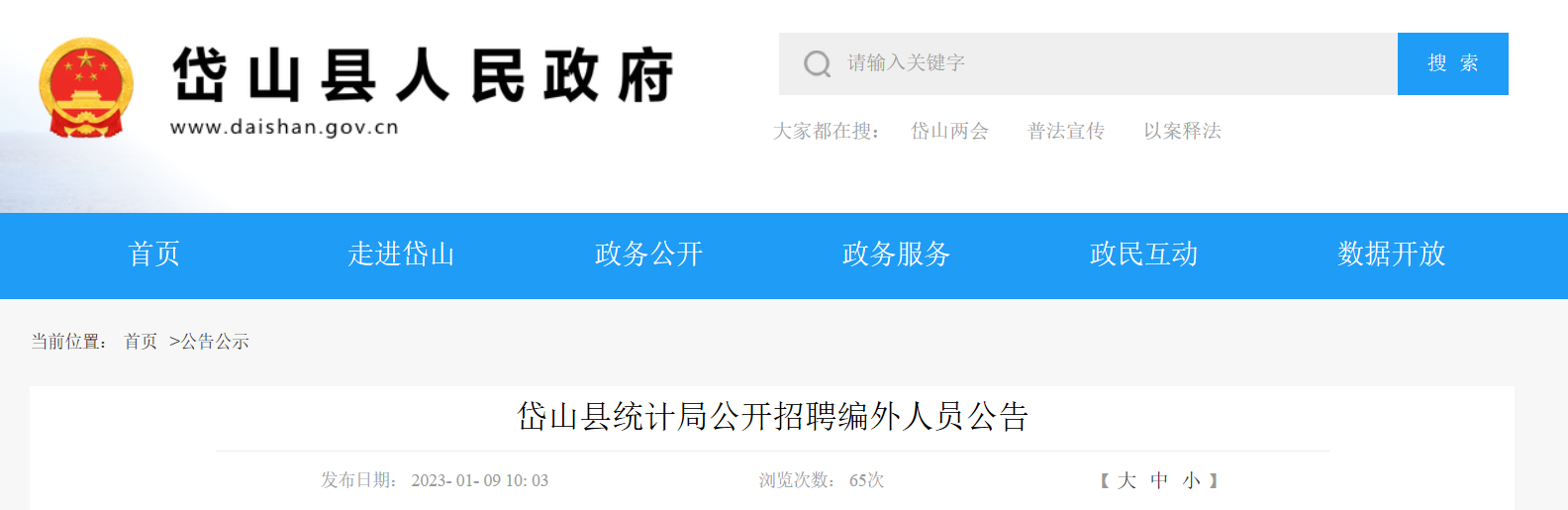Open the 政务服务 navigation item

tap(897, 255)
